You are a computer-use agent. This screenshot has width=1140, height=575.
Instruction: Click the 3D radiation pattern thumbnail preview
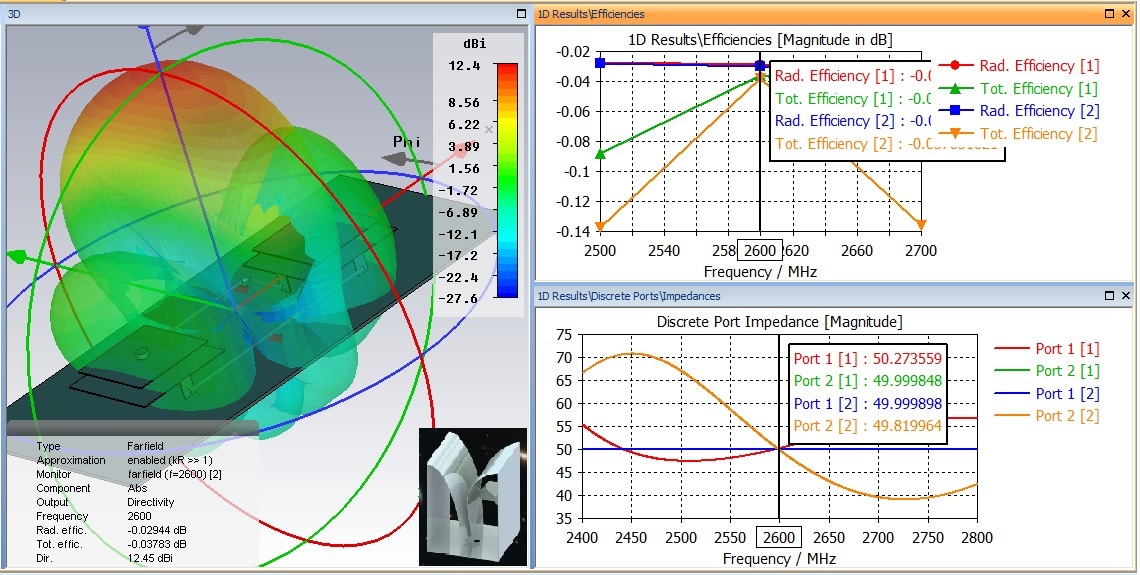point(473,496)
